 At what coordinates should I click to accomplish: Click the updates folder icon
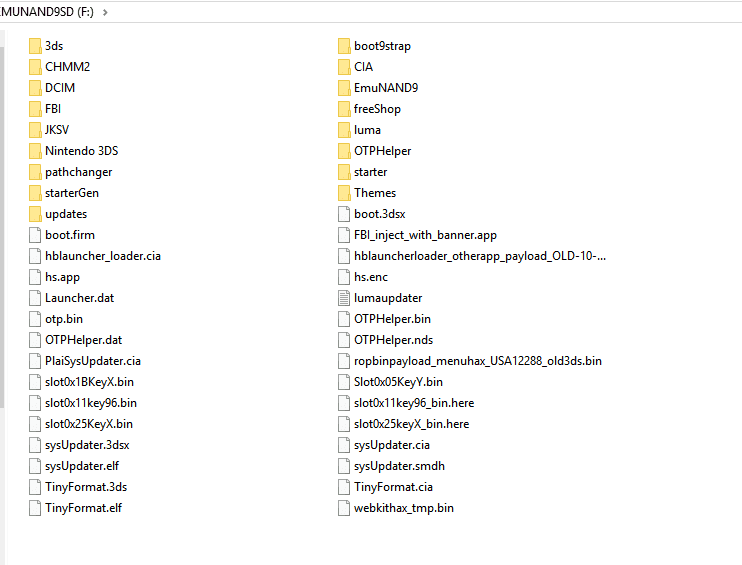35,214
